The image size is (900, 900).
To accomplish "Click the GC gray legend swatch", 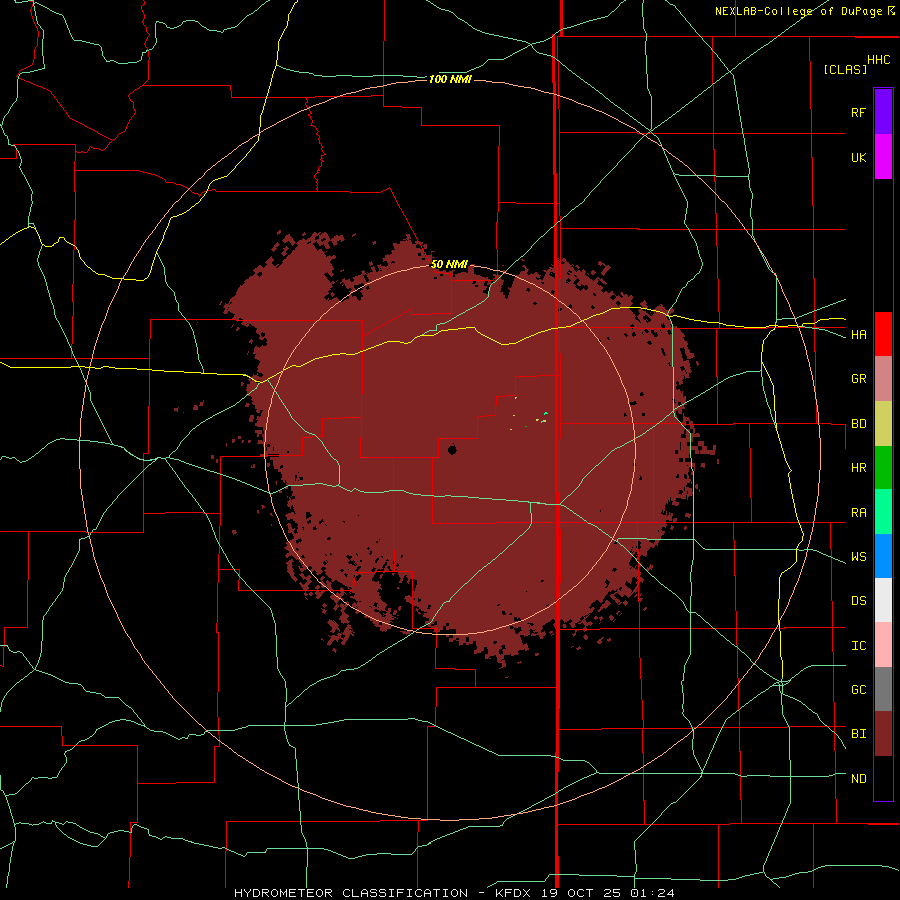I will click(x=883, y=689).
